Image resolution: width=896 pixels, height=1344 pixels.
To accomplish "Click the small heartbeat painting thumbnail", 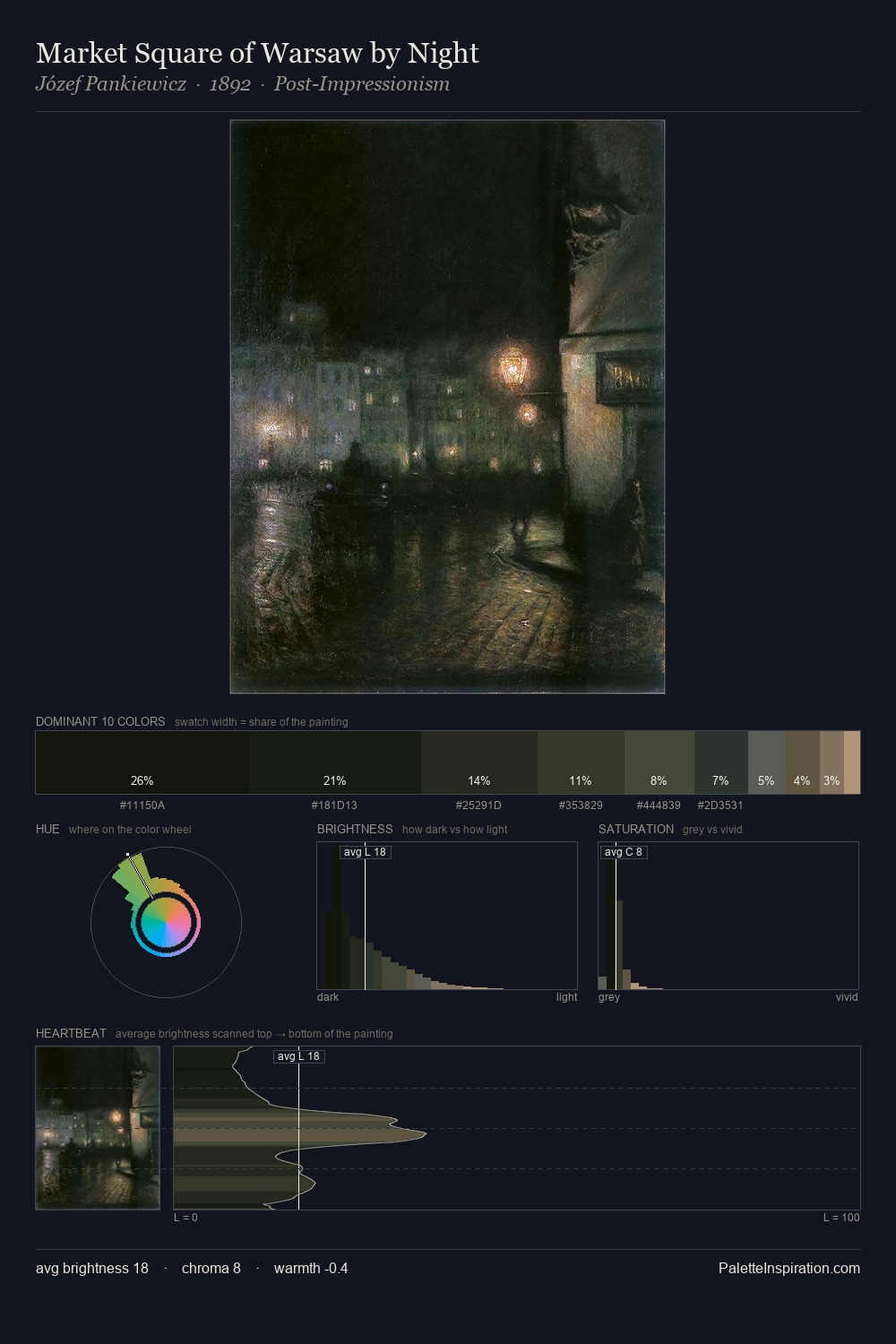I will tap(98, 1128).
